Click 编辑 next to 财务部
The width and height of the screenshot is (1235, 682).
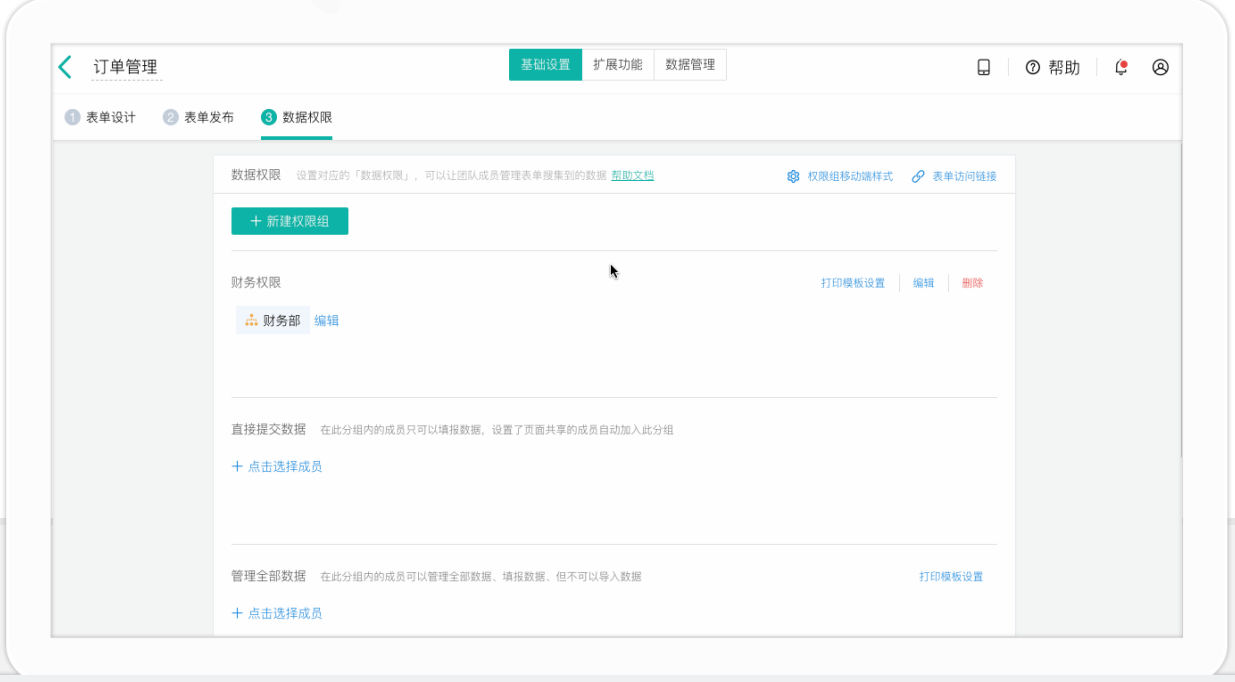(326, 320)
